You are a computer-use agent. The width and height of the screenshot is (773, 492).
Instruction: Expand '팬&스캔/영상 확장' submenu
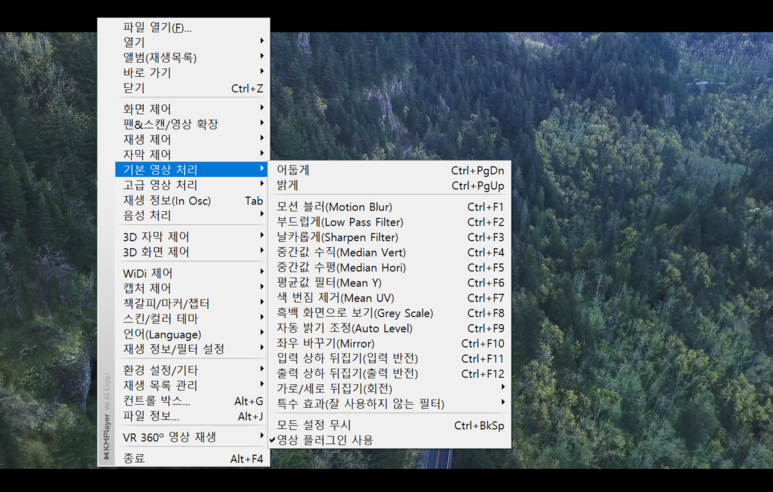click(x=191, y=124)
